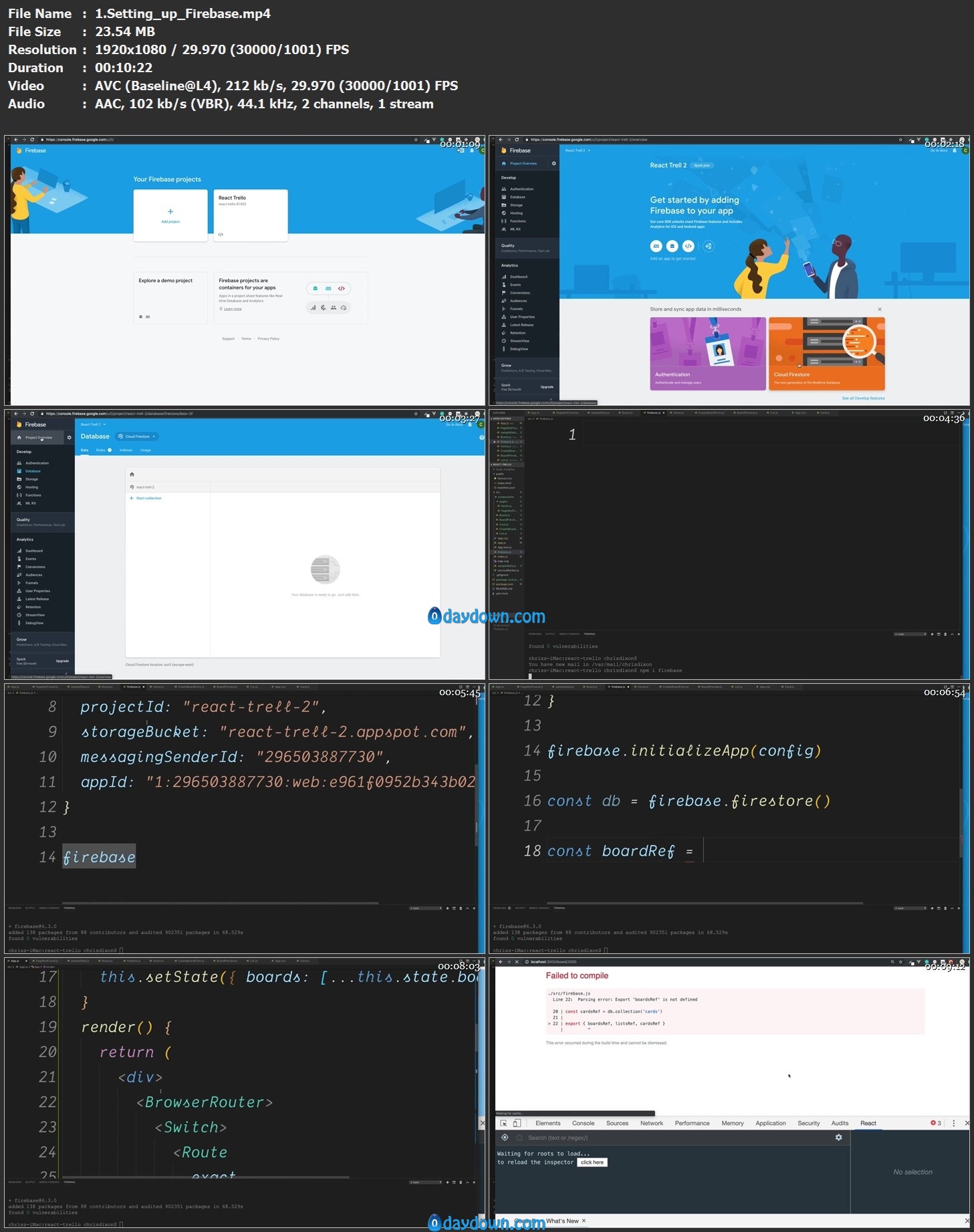Open the orange Cloud Firestore card
974x1232 pixels.
(827, 354)
